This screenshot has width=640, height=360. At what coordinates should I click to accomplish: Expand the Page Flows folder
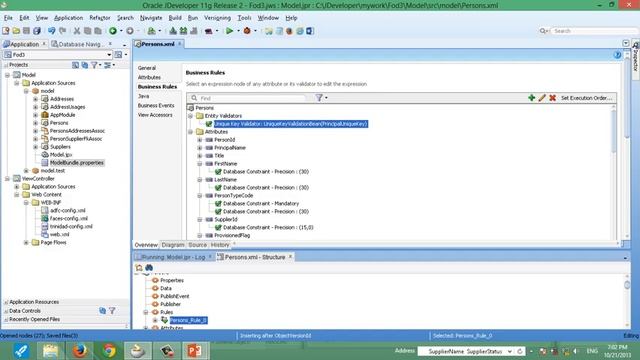26,242
